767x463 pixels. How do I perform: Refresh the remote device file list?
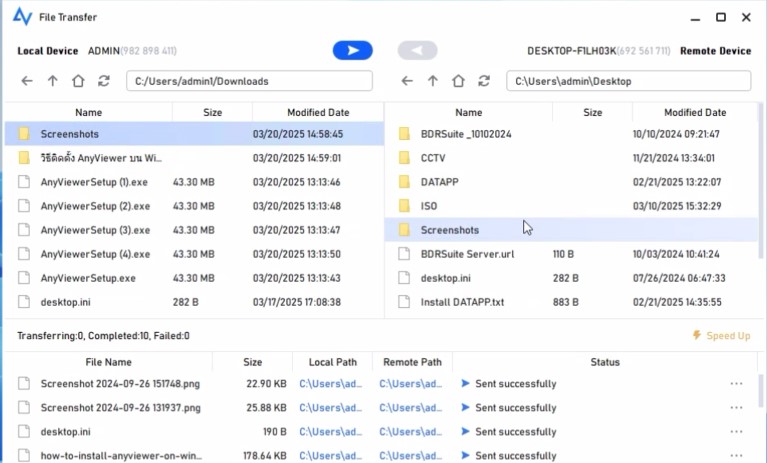point(484,81)
